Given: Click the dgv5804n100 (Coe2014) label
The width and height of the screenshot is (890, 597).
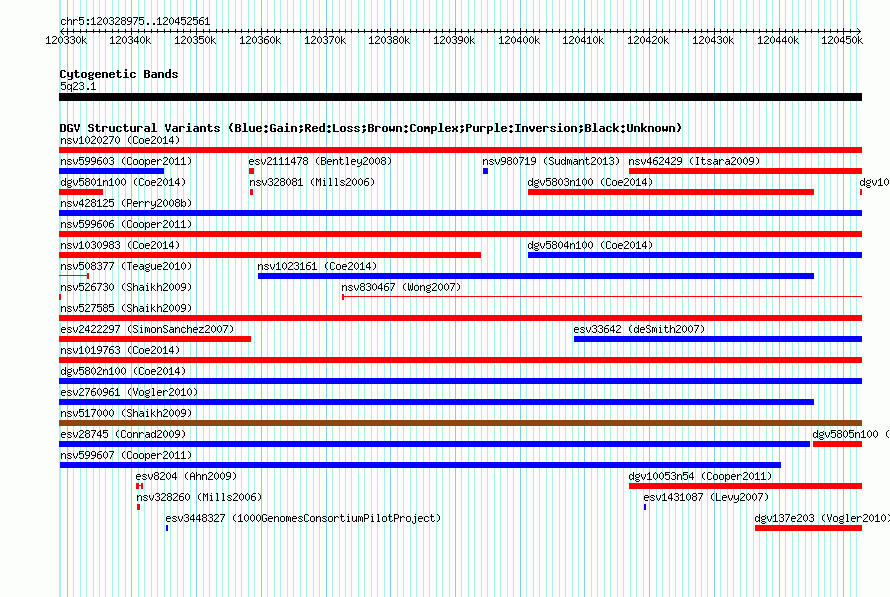Looking at the screenshot, I should pos(590,245).
